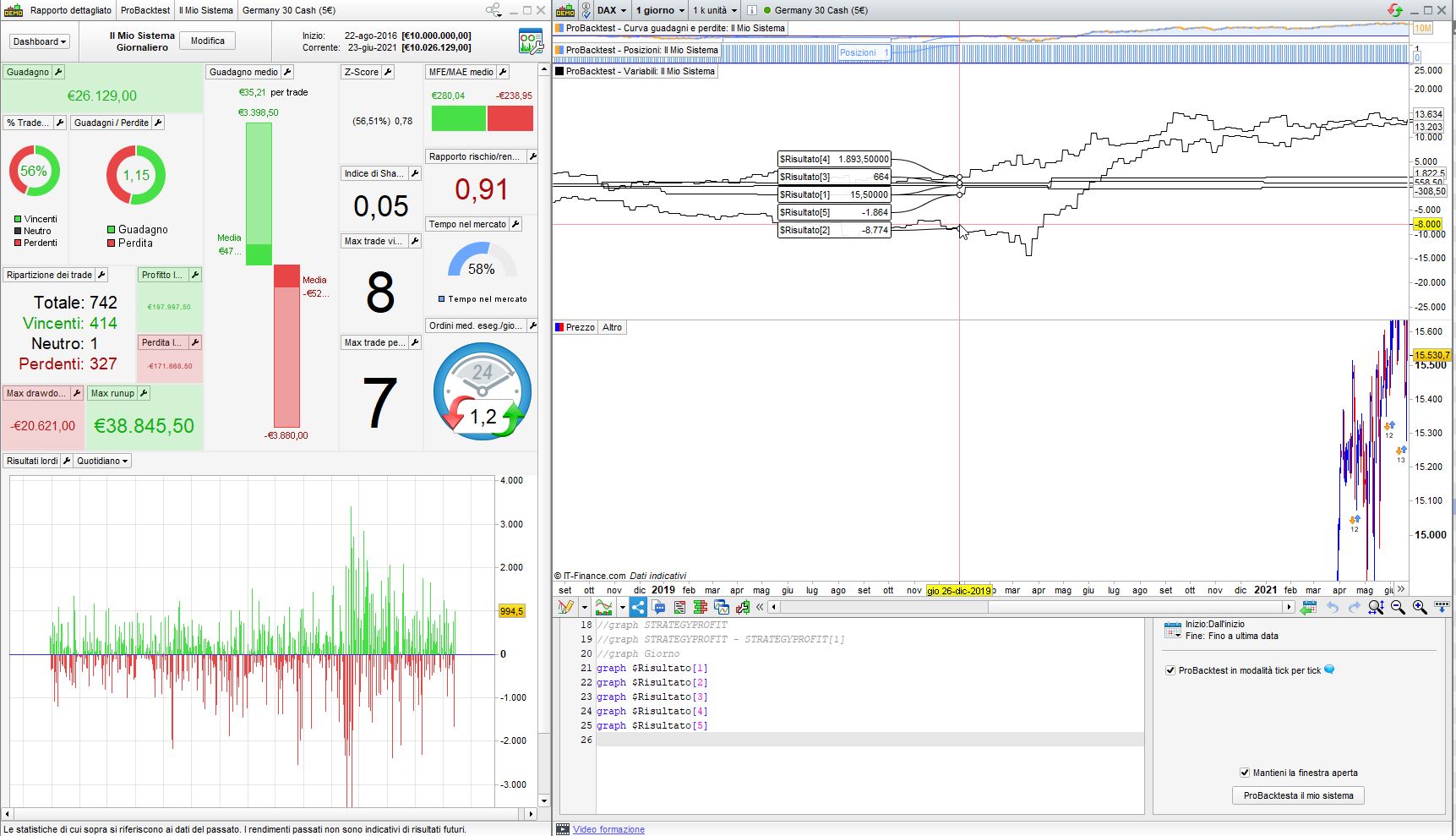The image size is (1456, 836).
Task: Click the ProBacktest title tab
Action: click(145, 10)
